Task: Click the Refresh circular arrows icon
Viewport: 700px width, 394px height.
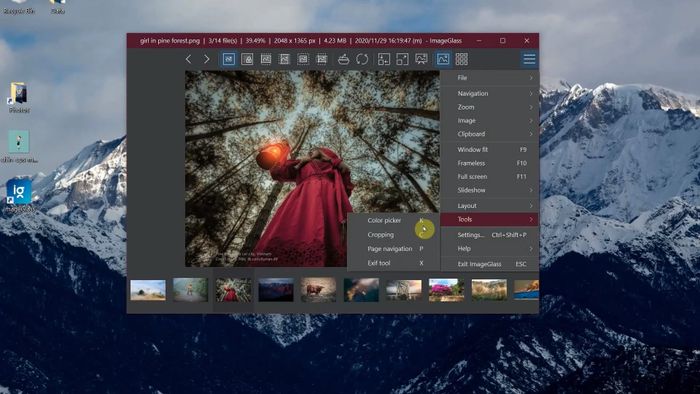Action: (362, 59)
